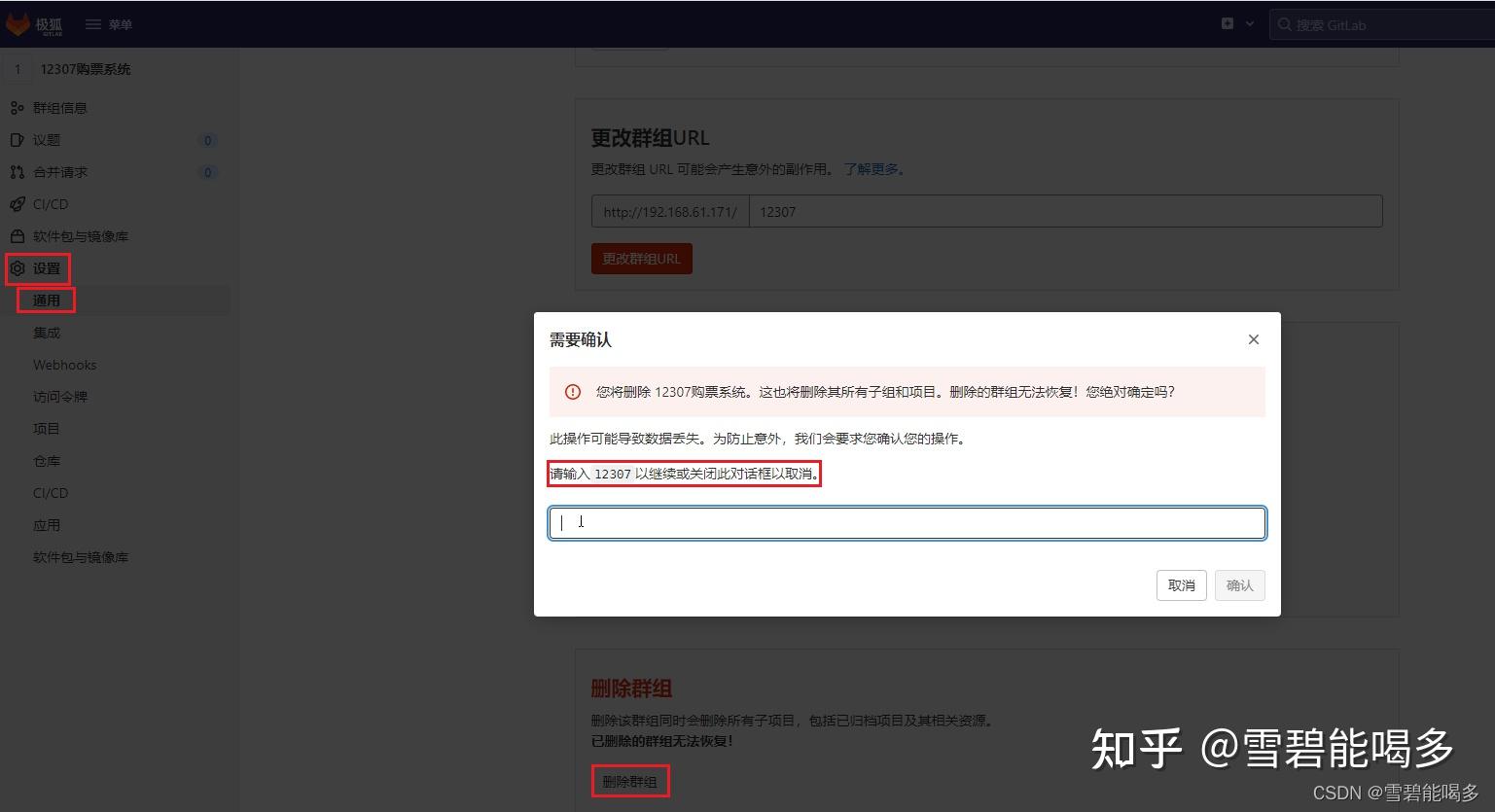
Task: Click the CI/CD rocket icon in sidebar
Action: [18, 204]
